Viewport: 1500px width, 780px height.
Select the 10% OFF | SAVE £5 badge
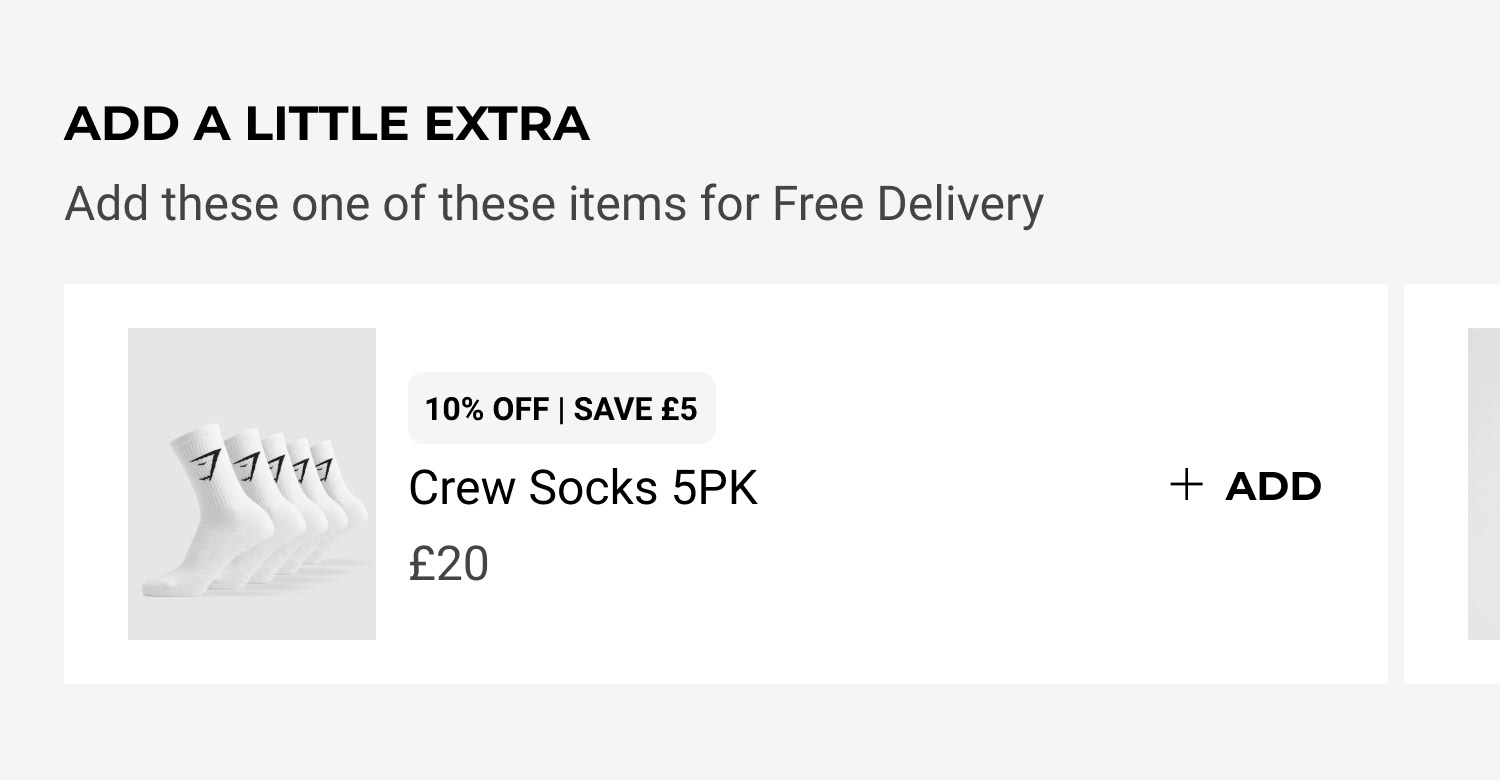(x=561, y=408)
